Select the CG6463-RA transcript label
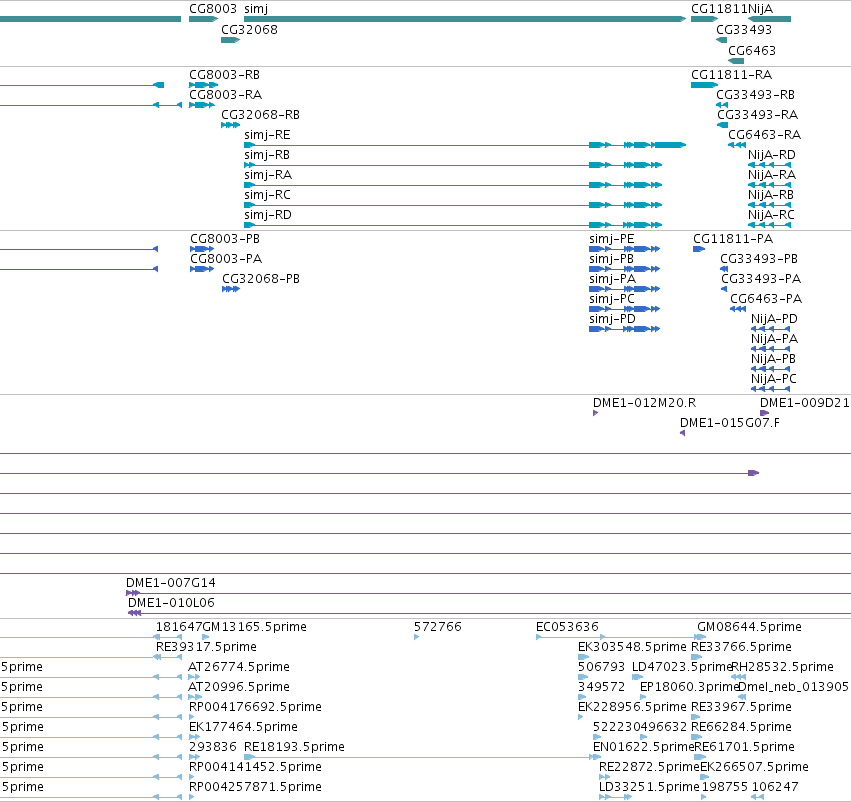This screenshot has height=802, width=851. [x=764, y=135]
